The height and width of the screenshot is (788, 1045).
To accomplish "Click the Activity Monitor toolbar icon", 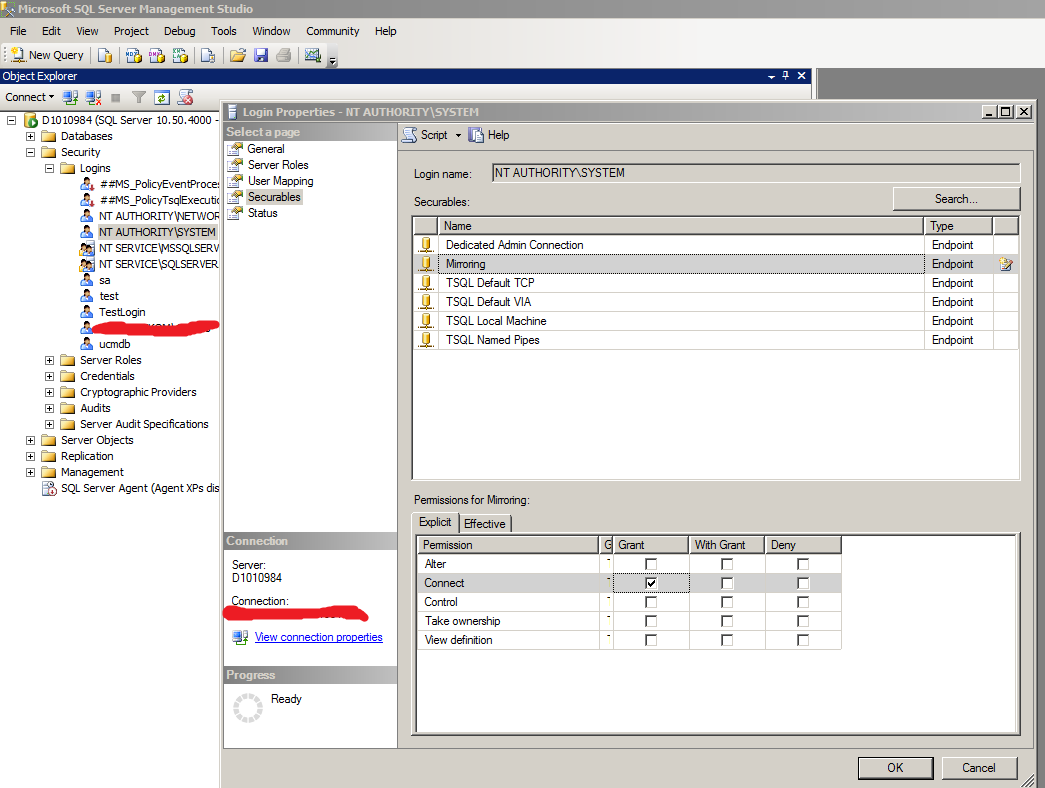I will point(313,55).
